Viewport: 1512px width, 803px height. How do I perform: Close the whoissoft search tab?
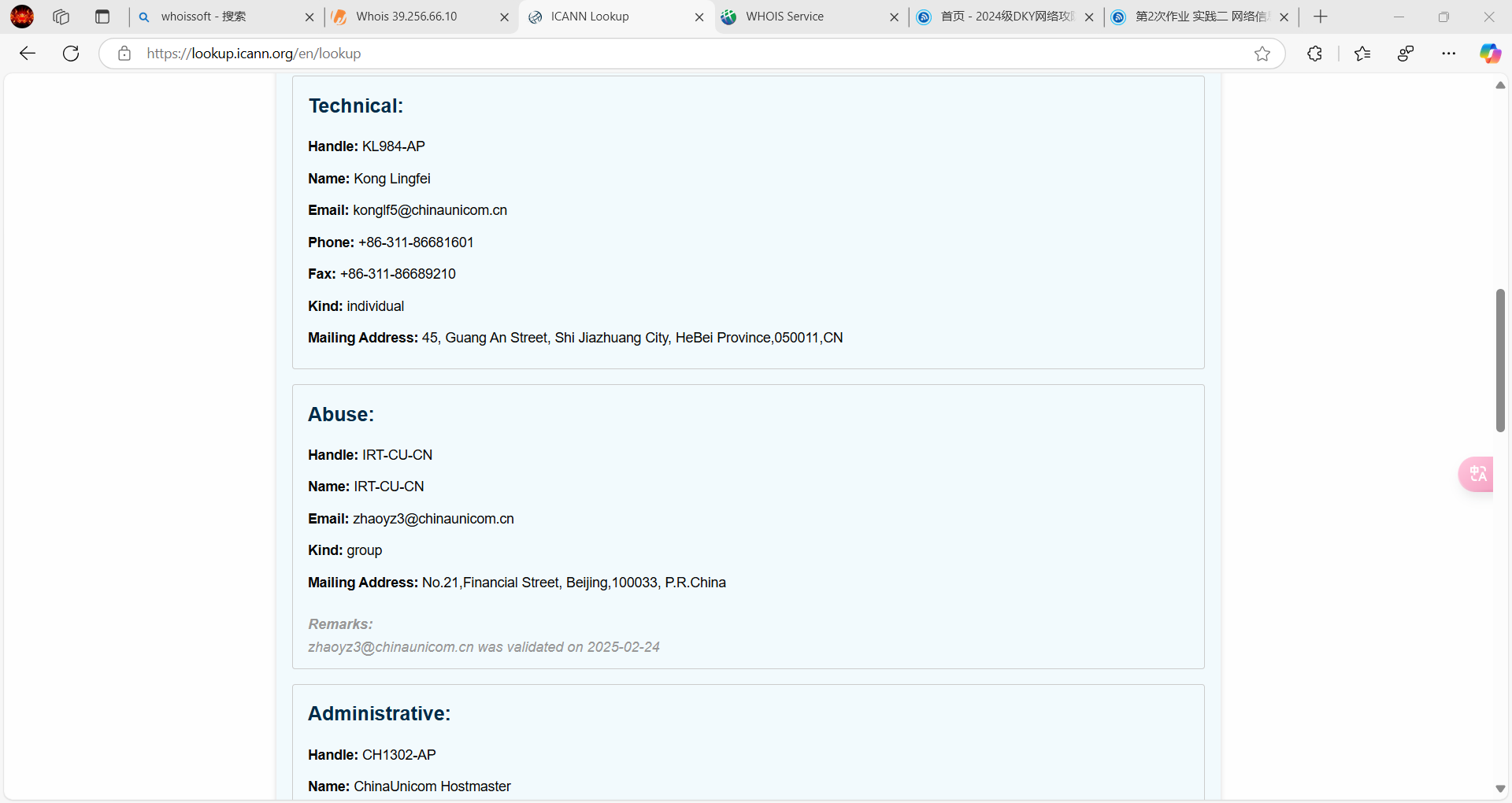309,17
